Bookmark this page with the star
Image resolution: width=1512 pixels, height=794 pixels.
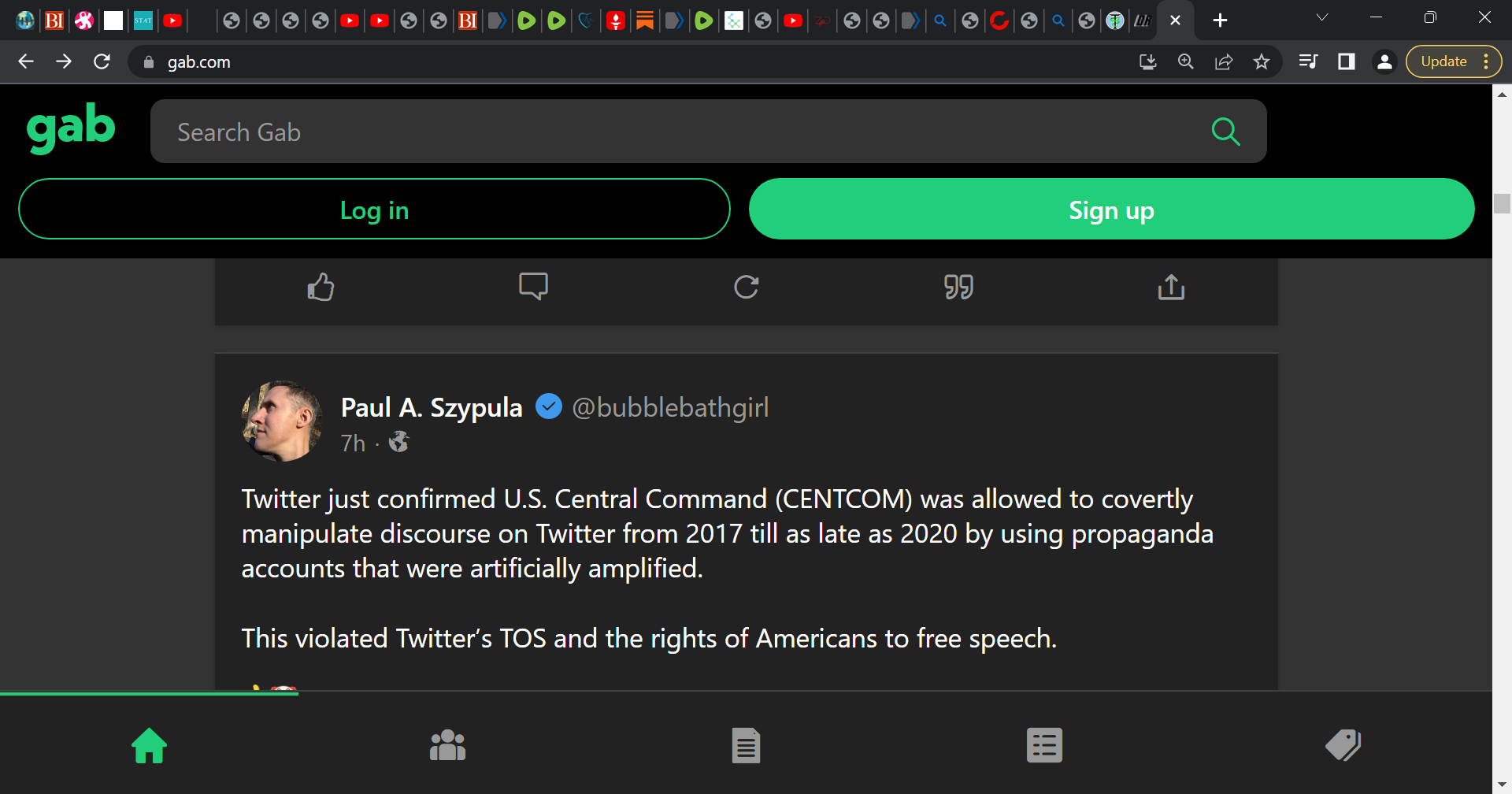tap(1262, 61)
